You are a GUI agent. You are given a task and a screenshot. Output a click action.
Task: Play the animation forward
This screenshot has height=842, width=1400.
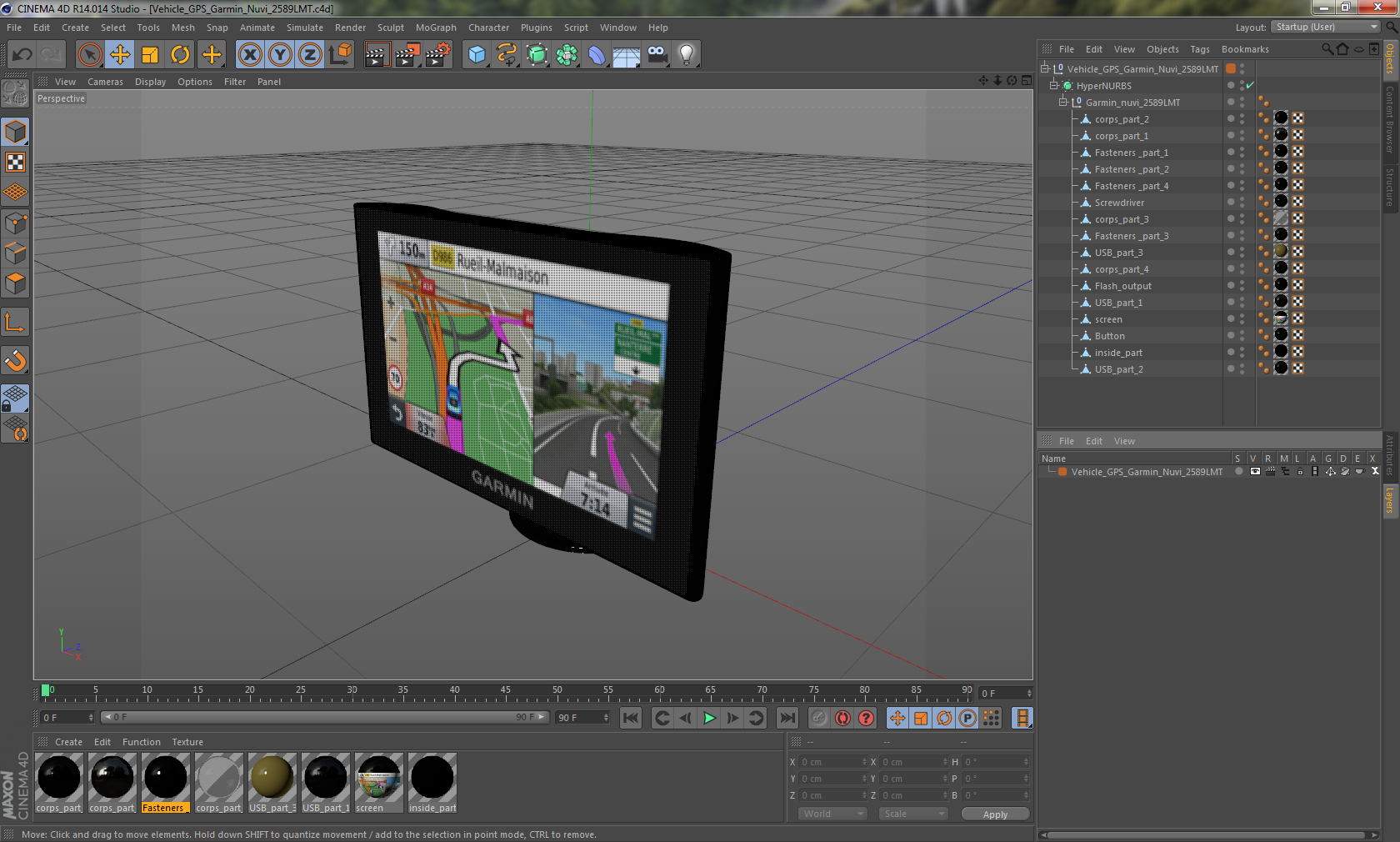(709, 718)
